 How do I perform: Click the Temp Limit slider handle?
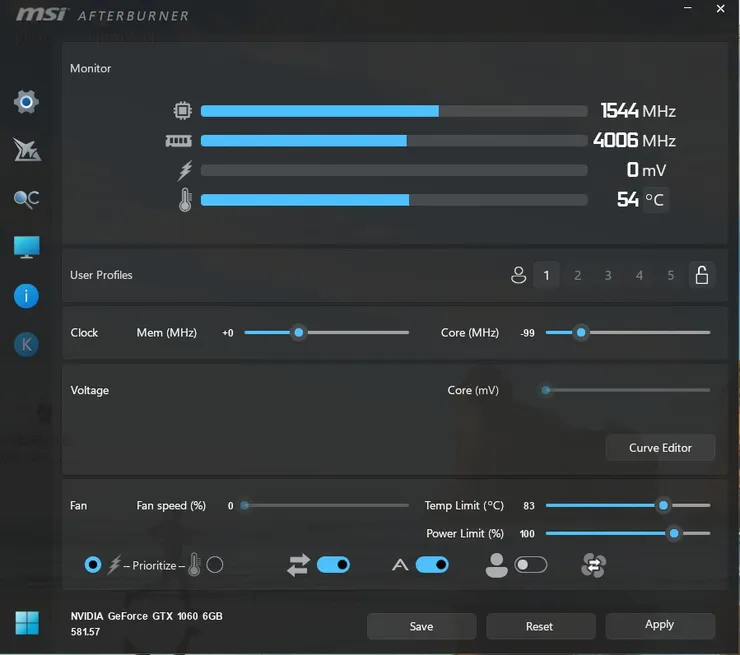664,505
